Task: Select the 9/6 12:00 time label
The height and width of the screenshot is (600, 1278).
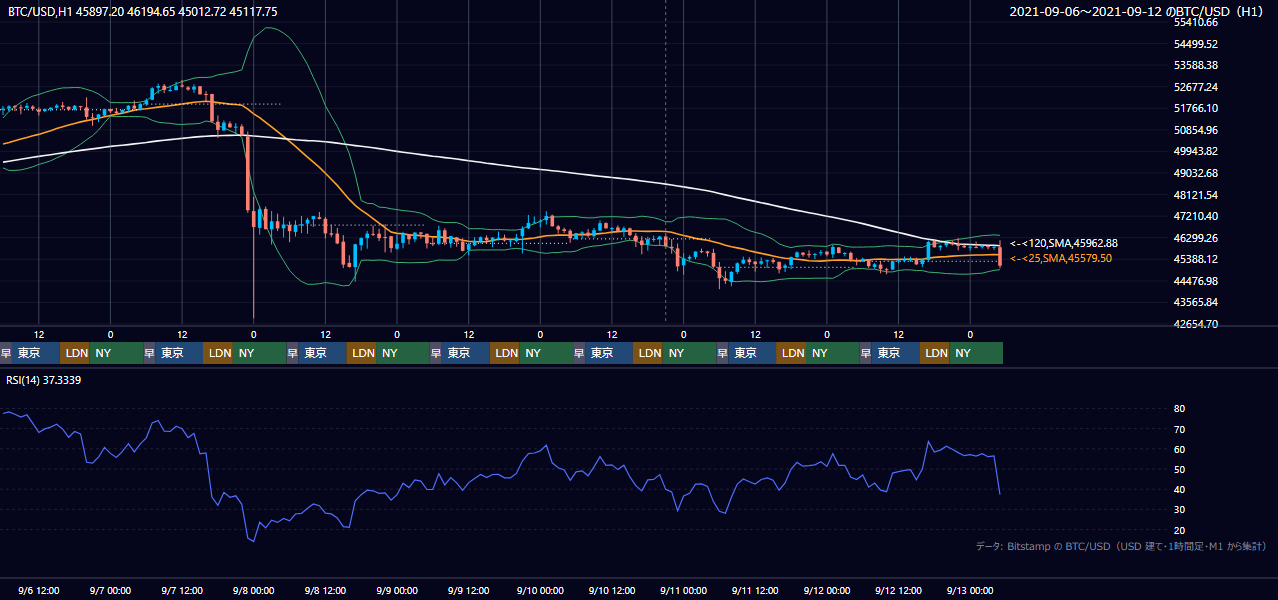Action: (x=39, y=590)
